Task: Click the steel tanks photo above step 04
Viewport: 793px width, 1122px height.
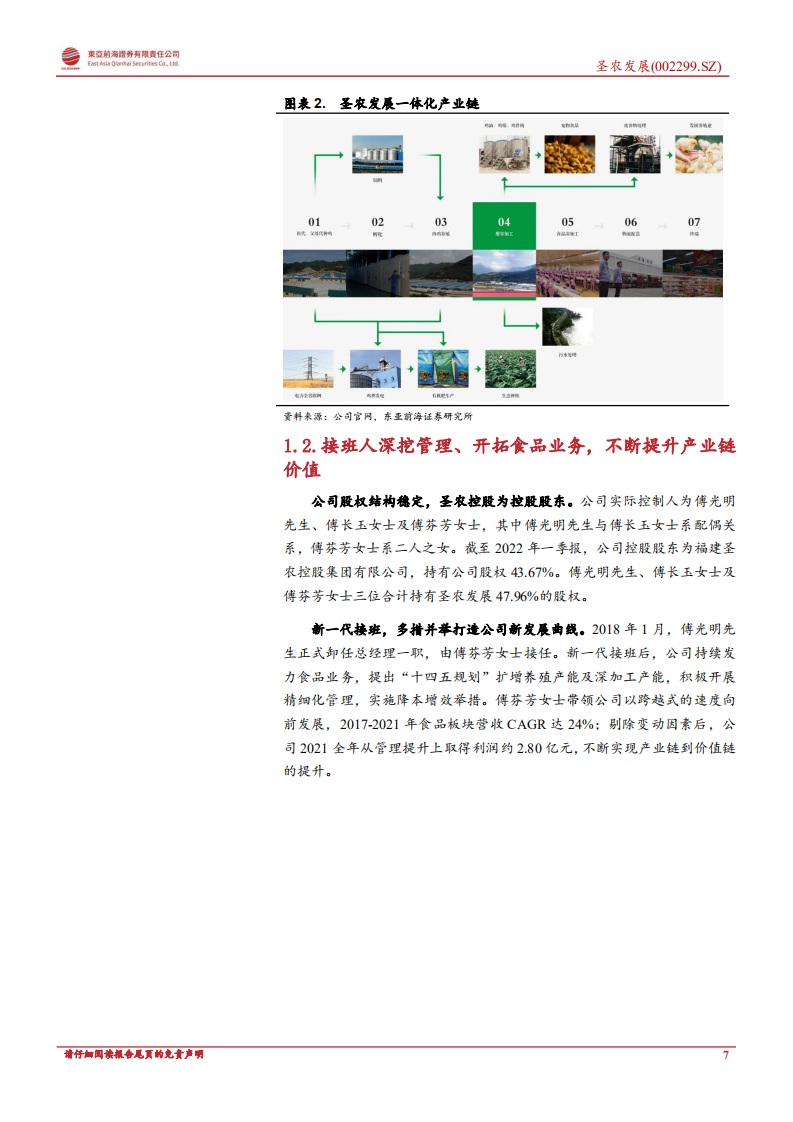Action: pos(505,155)
